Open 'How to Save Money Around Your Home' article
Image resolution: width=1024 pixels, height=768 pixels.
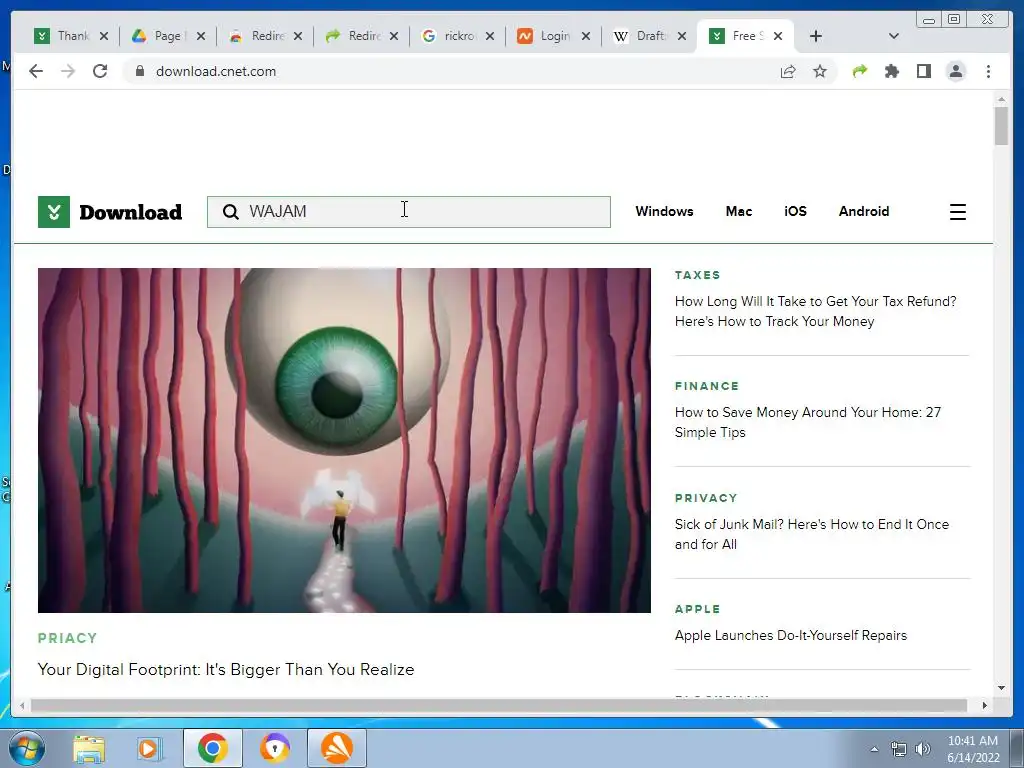tap(808, 422)
